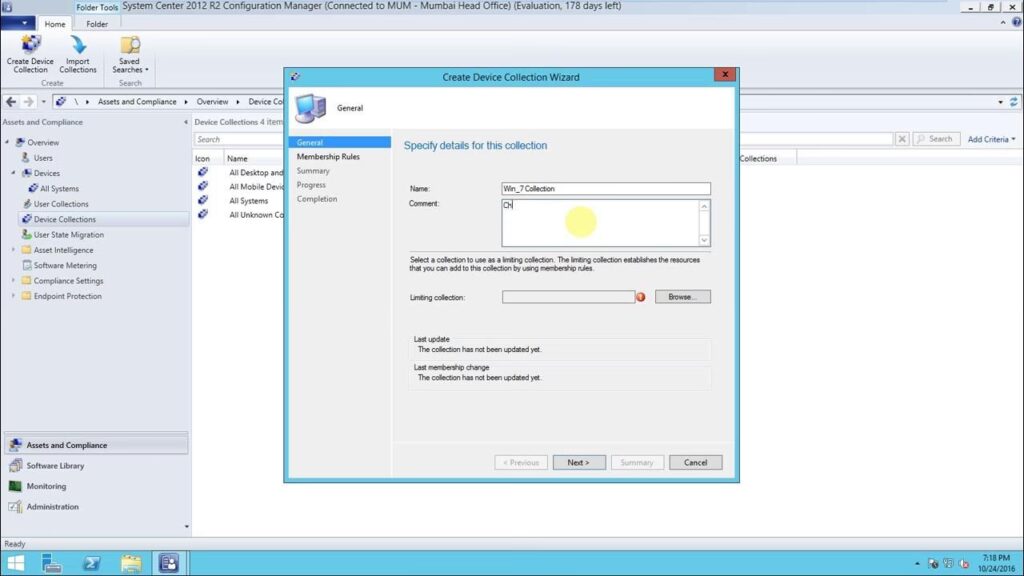Expand the Compliance Settings folder
This screenshot has height=576, width=1024.
pyautogui.click(x=14, y=281)
